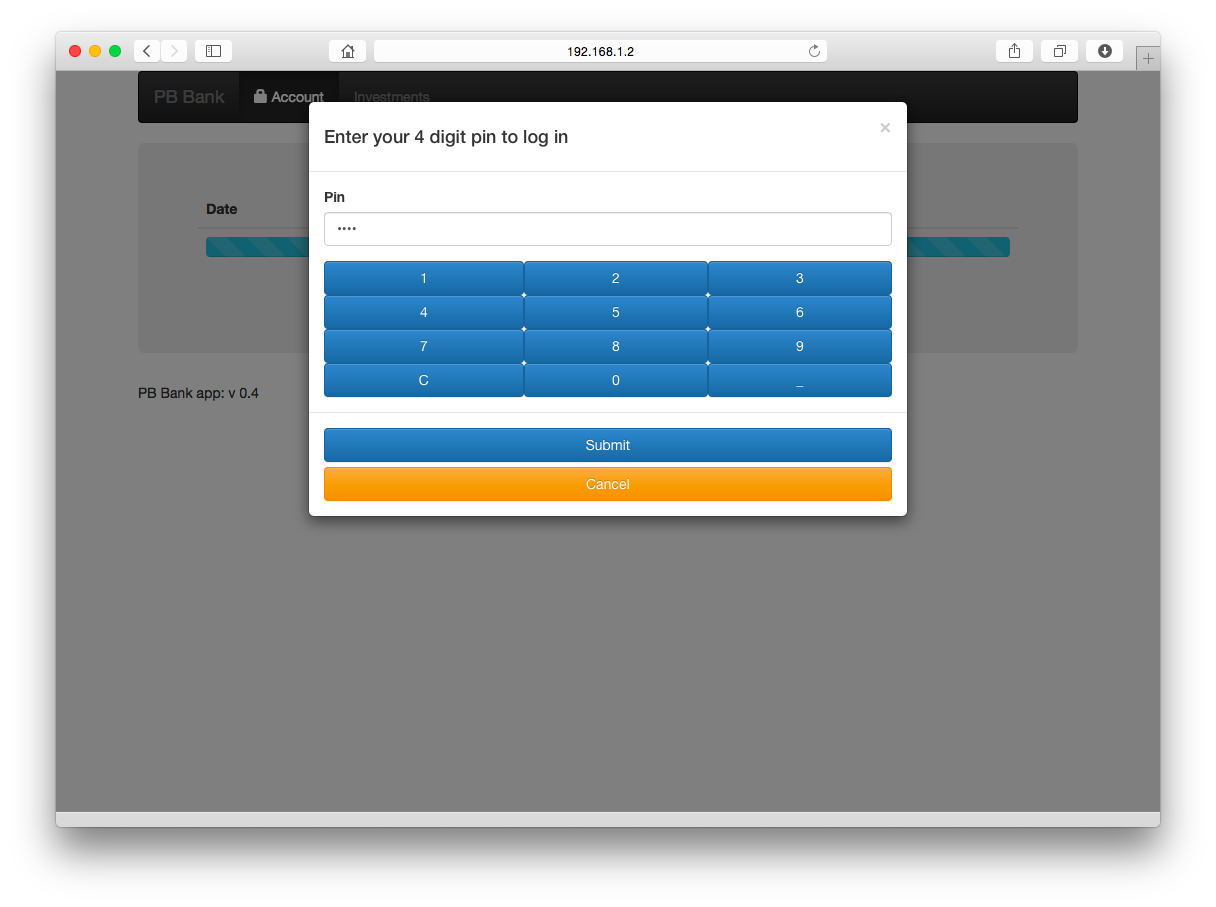The image size is (1216, 907).
Task: Open the Account tab in the navbar
Action: 289,97
